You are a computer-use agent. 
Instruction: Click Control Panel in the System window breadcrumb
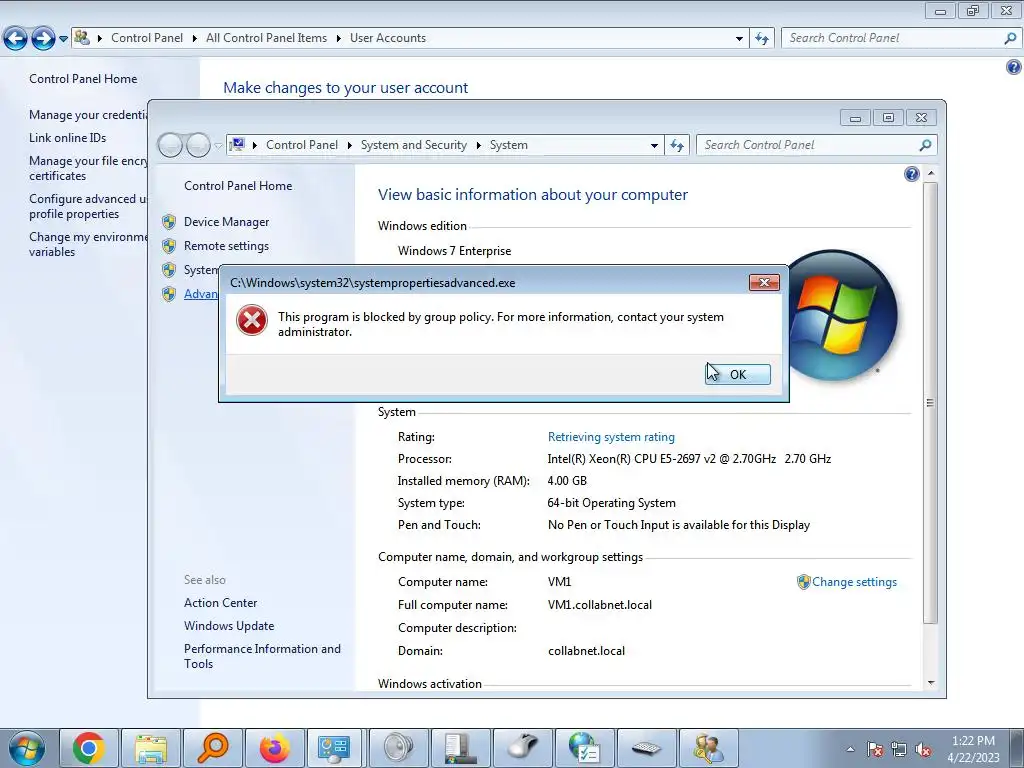[x=302, y=145]
